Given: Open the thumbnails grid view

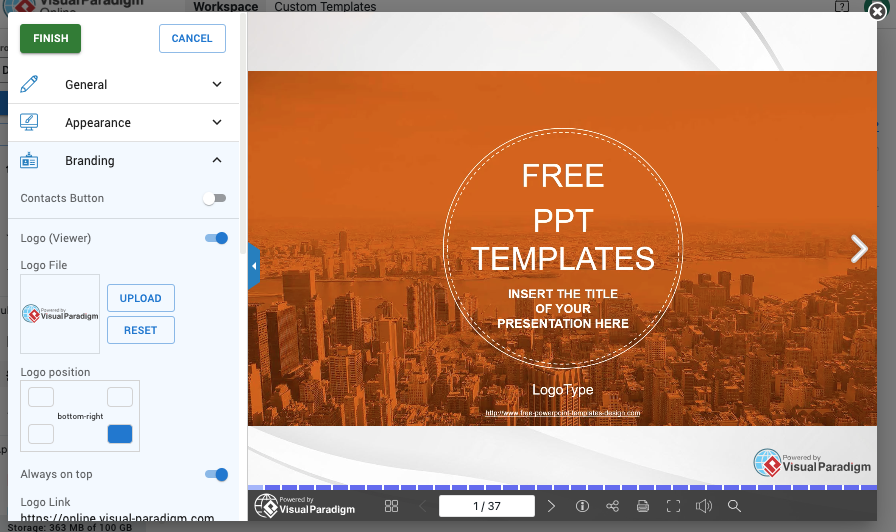Looking at the screenshot, I should pos(391,506).
